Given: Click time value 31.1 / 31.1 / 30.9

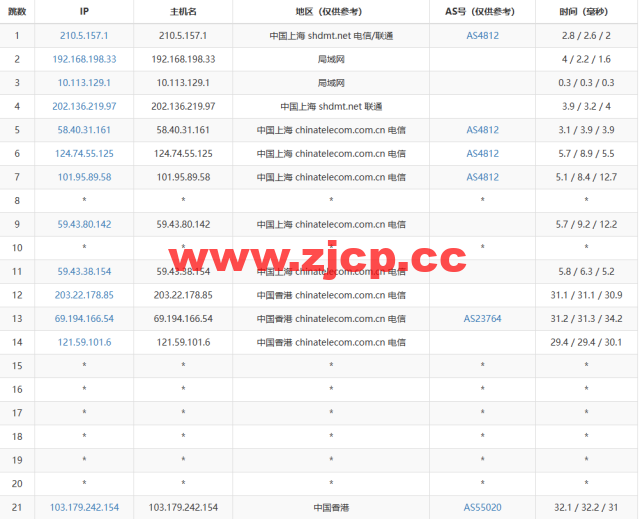Looking at the screenshot, I should (x=586, y=295).
